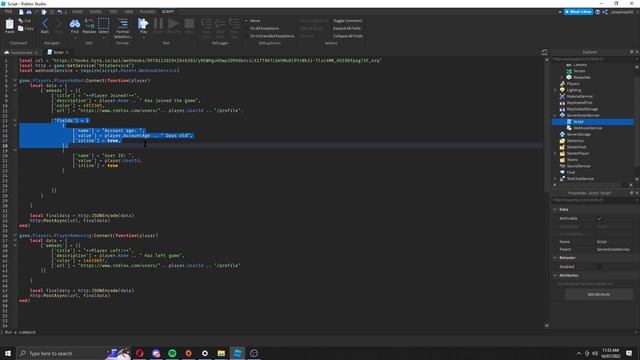The width and height of the screenshot is (640, 360).
Task: Click the Windows Start button
Action: click(x=8, y=353)
